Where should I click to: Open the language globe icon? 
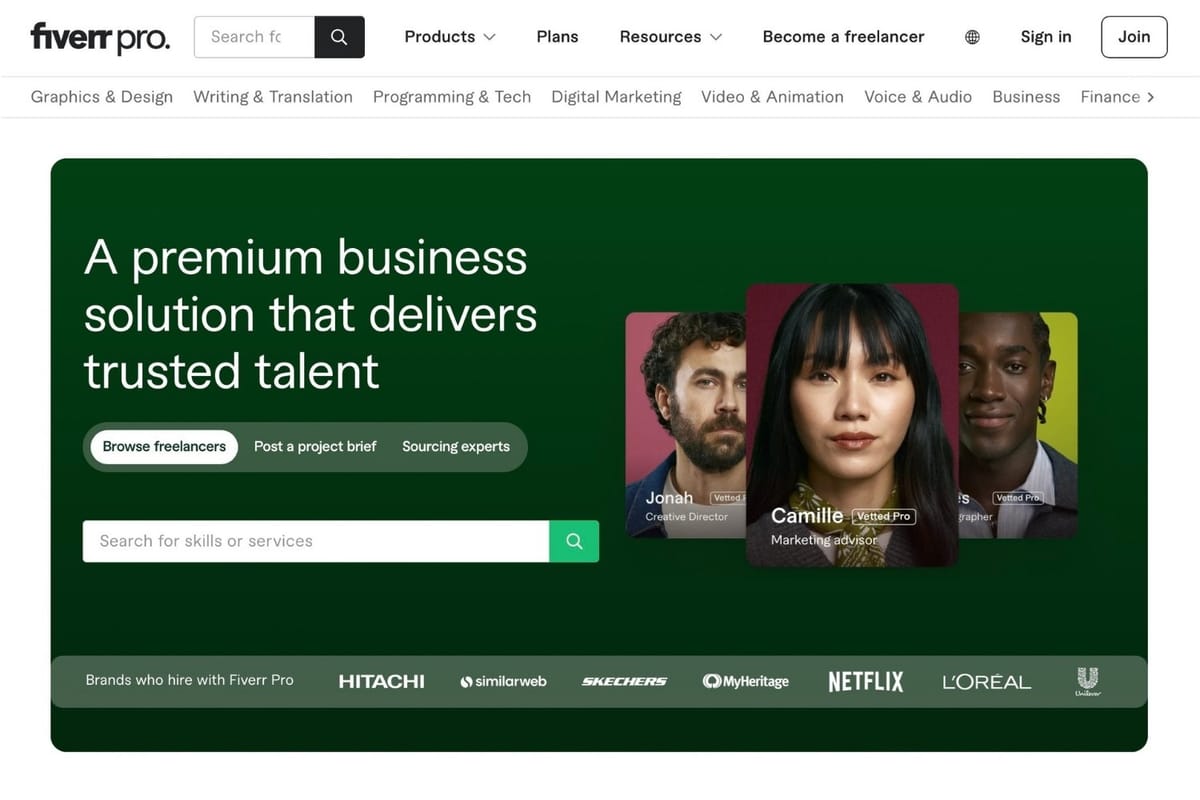click(971, 36)
